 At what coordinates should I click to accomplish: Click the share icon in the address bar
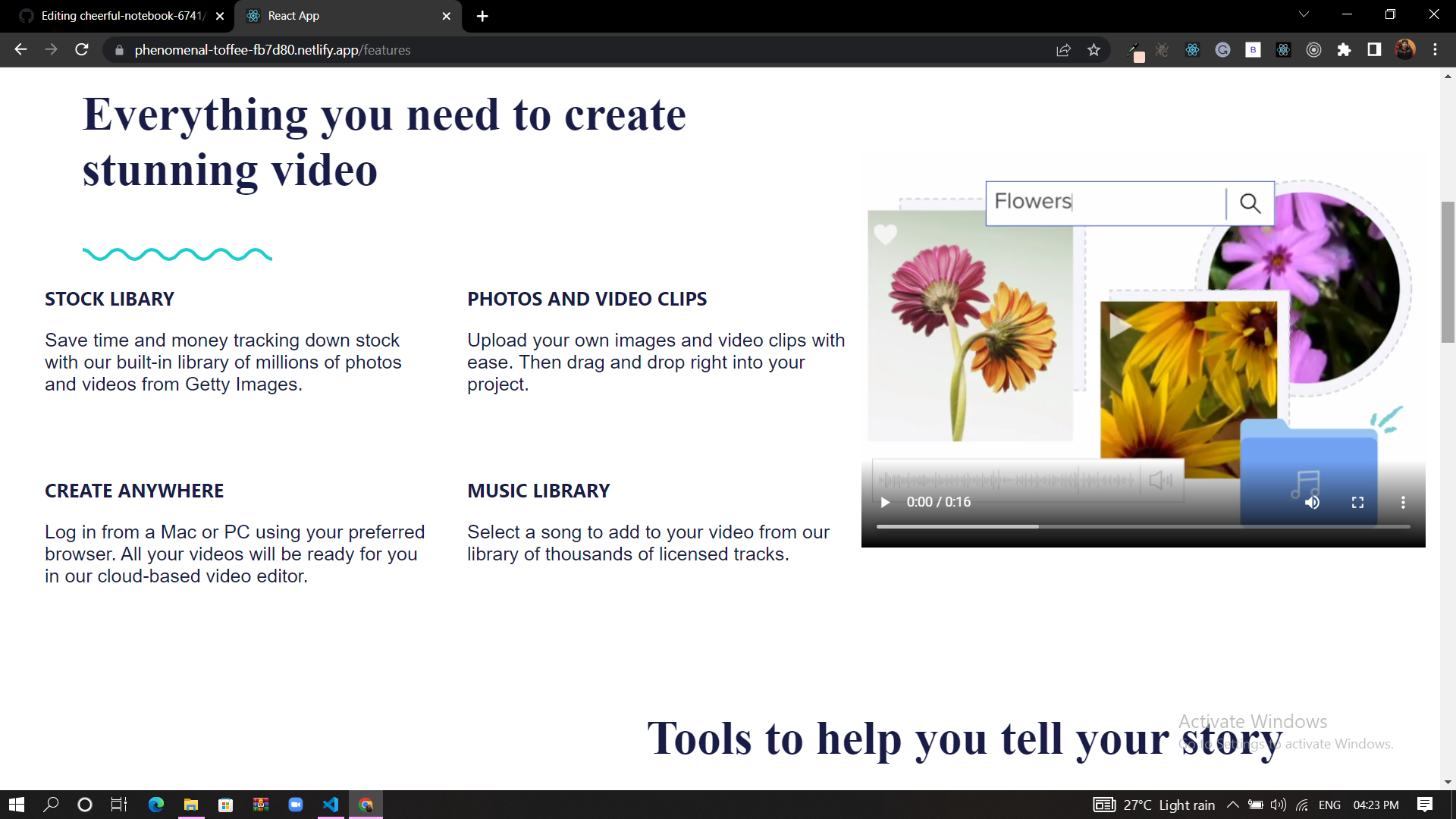(x=1063, y=49)
